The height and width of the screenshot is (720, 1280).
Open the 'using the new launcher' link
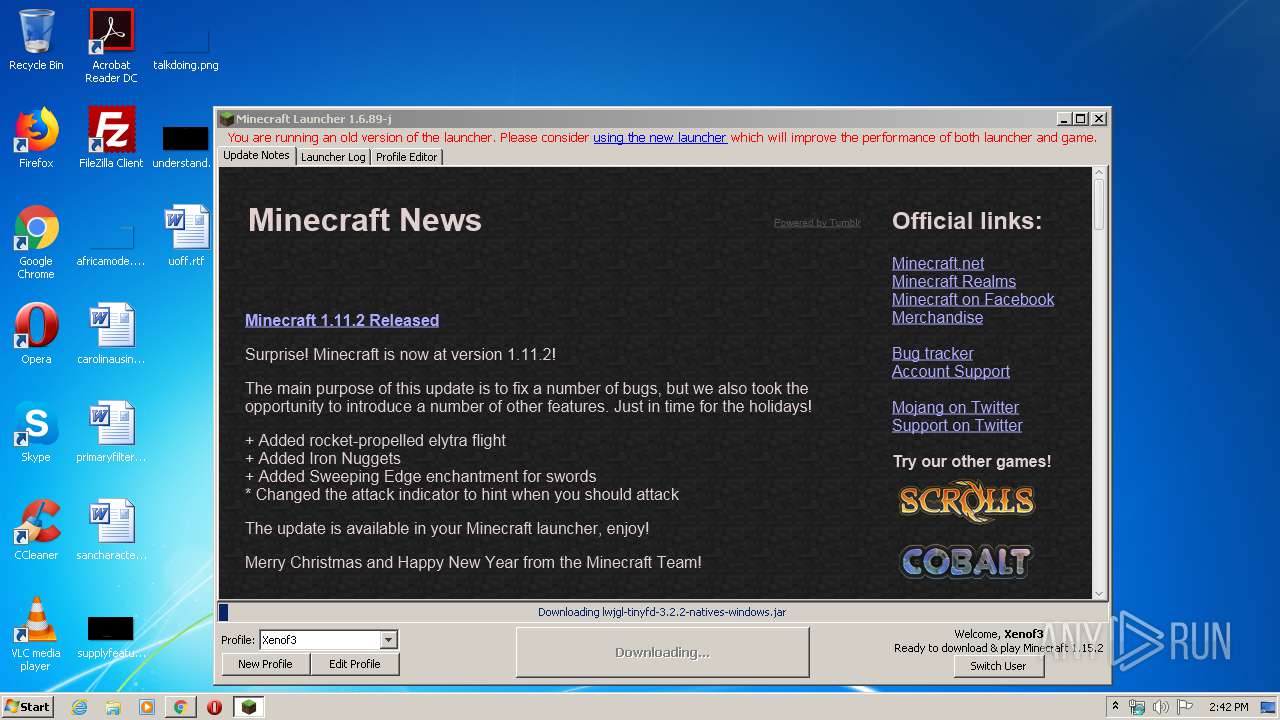point(660,137)
